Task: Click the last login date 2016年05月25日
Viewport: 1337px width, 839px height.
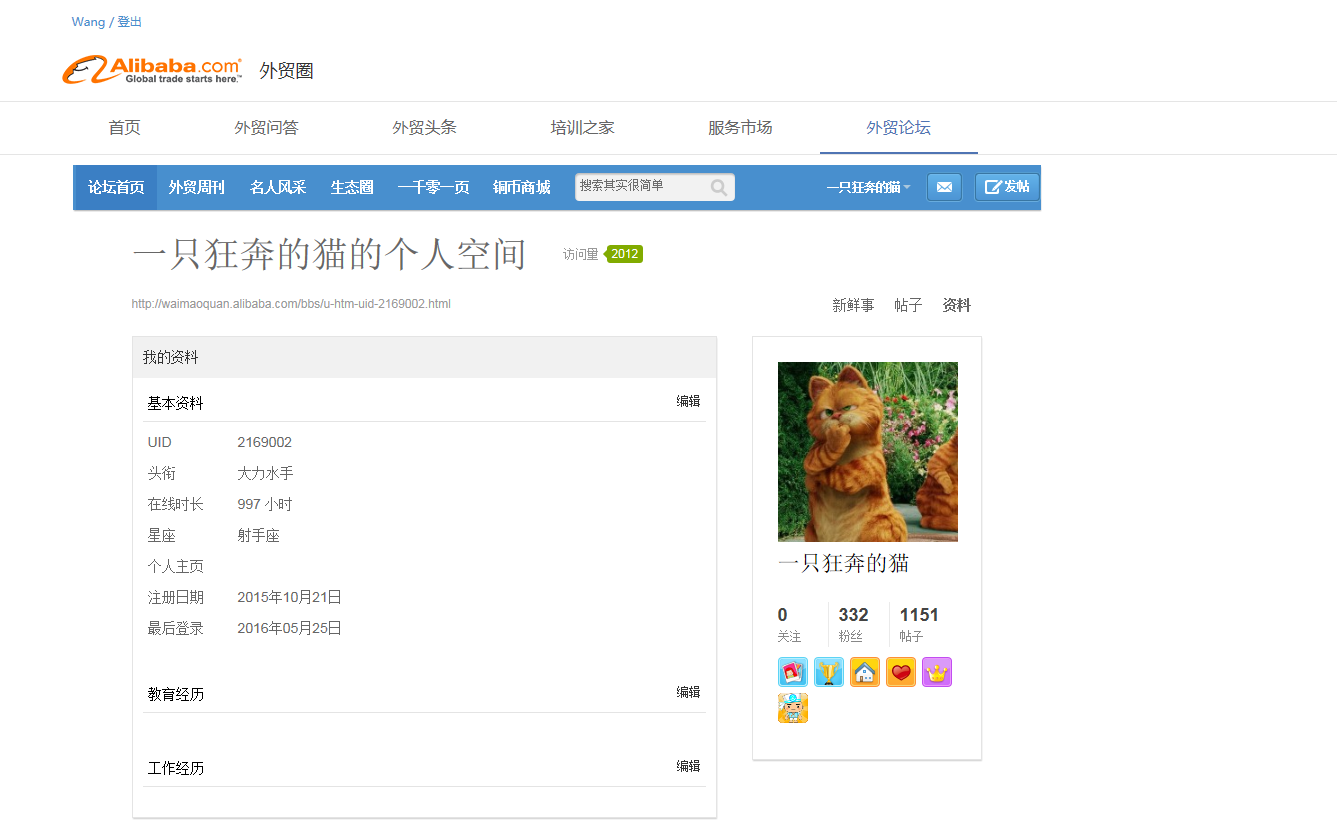Action: [290, 628]
